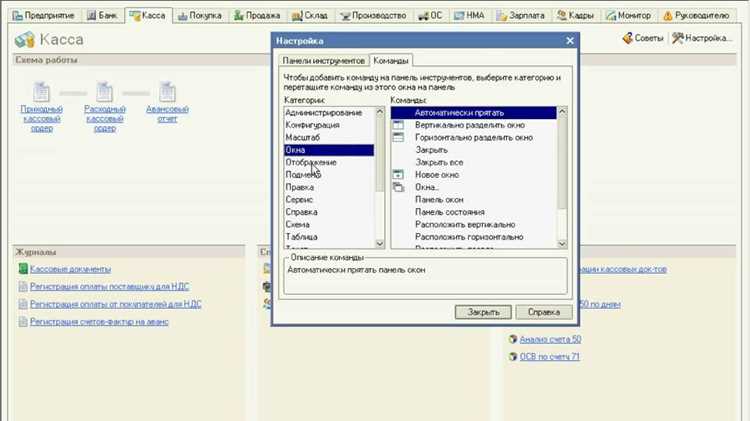This screenshot has height=421, width=750.
Task: Open the Предприятие tab
Action: tap(44, 15)
